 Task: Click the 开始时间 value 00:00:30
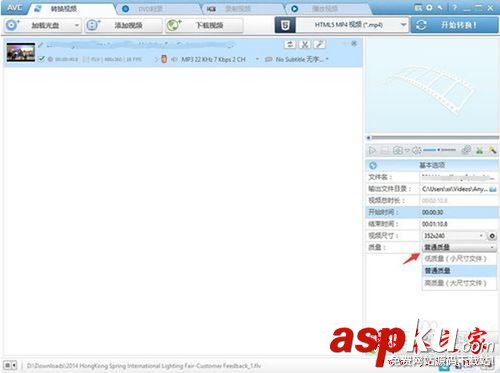click(432, 212)
